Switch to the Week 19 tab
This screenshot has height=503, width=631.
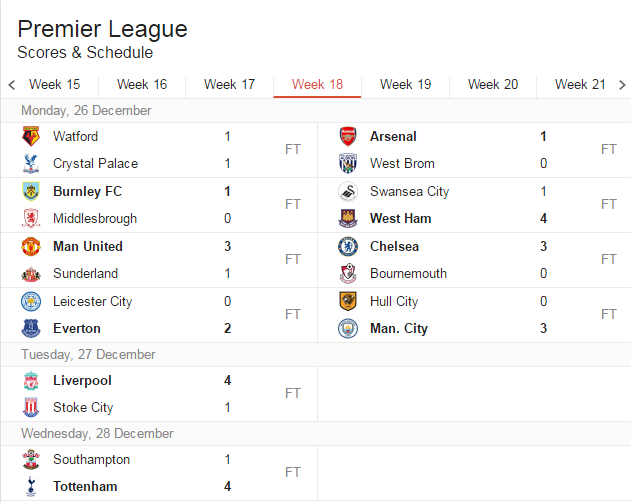405,85
